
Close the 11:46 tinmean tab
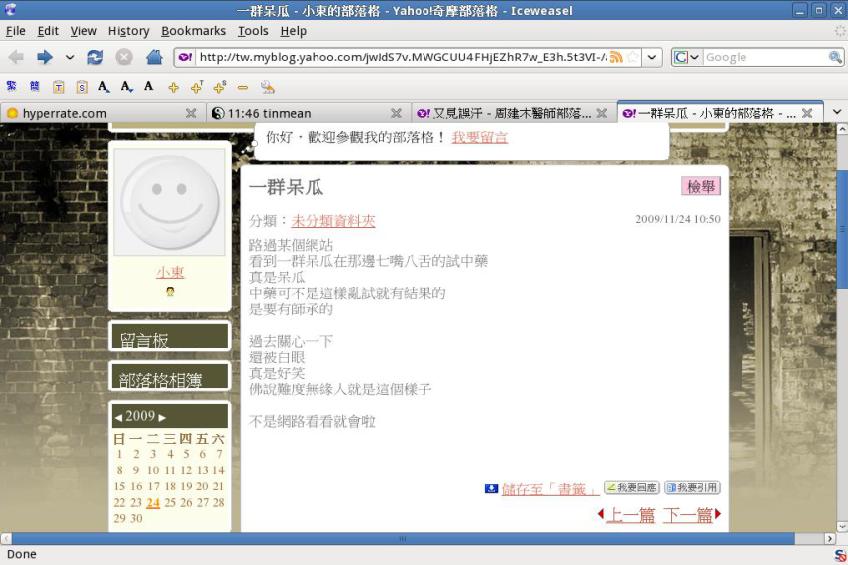[x=396, y=113]
